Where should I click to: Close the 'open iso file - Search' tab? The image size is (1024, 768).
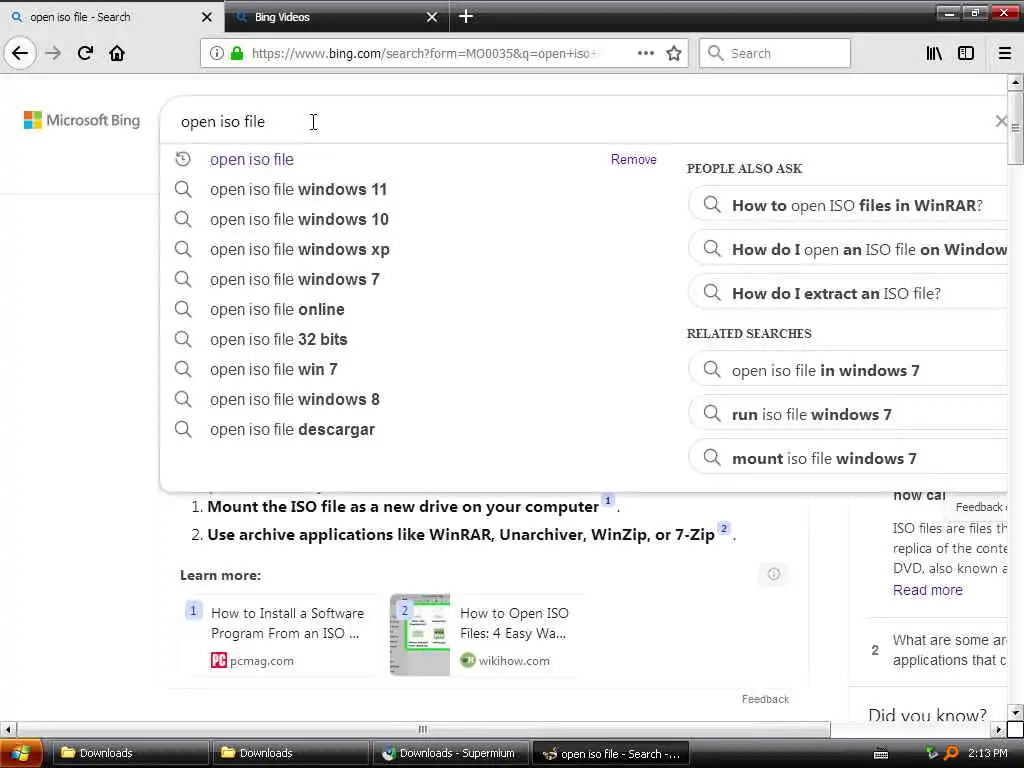click(207, 17)
